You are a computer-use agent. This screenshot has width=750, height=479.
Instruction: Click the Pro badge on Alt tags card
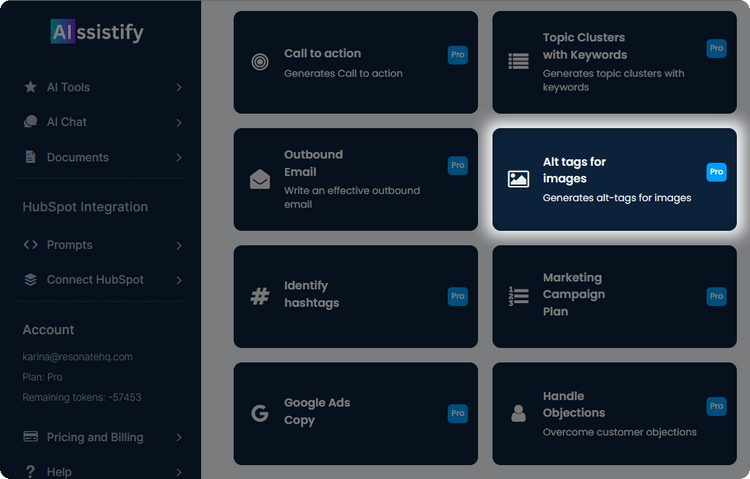(x=716, y=172)
